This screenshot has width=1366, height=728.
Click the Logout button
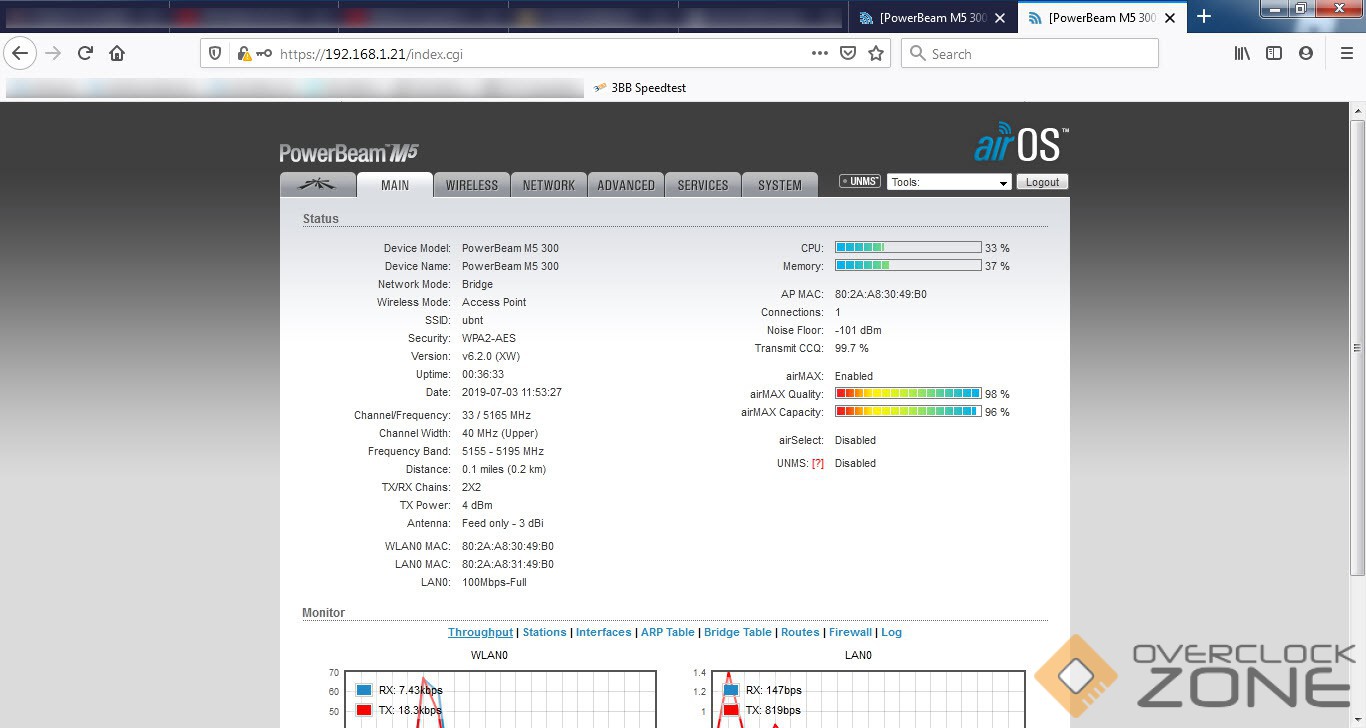[x=1042, y=182]
